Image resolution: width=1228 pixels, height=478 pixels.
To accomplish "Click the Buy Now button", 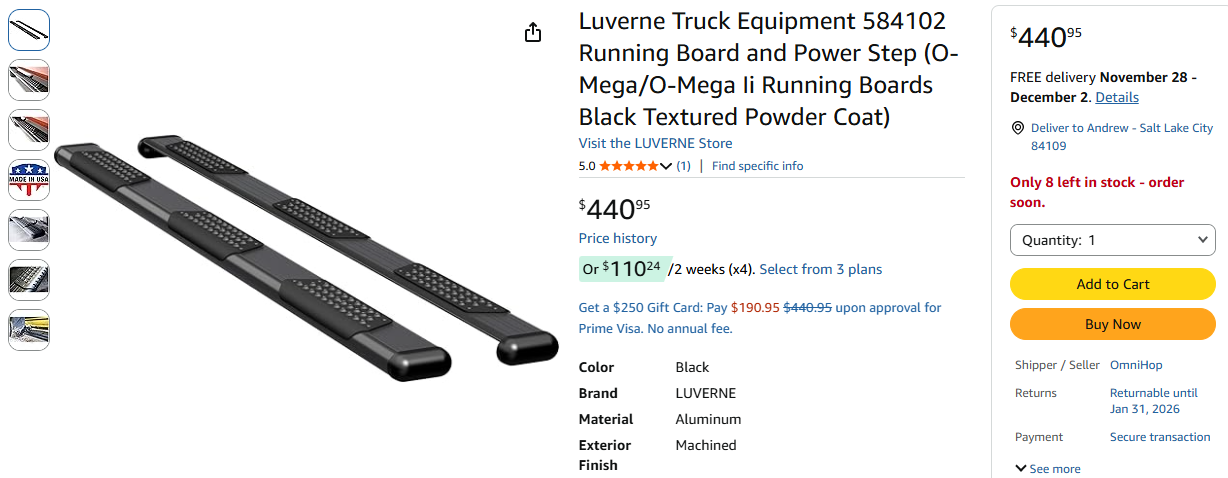I will click(x=1113, y=324).
